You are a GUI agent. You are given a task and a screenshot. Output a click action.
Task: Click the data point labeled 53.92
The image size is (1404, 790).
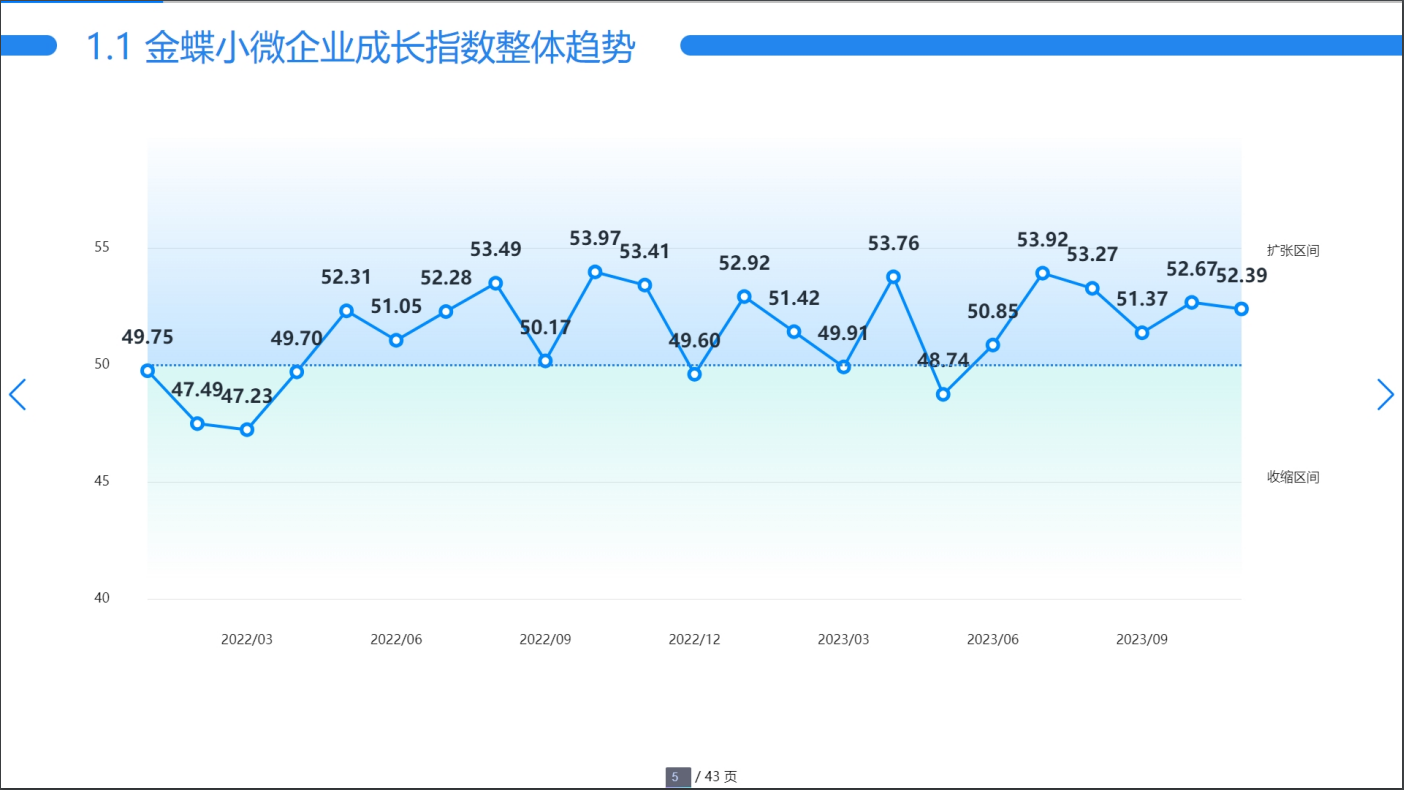pos(1043,273)
